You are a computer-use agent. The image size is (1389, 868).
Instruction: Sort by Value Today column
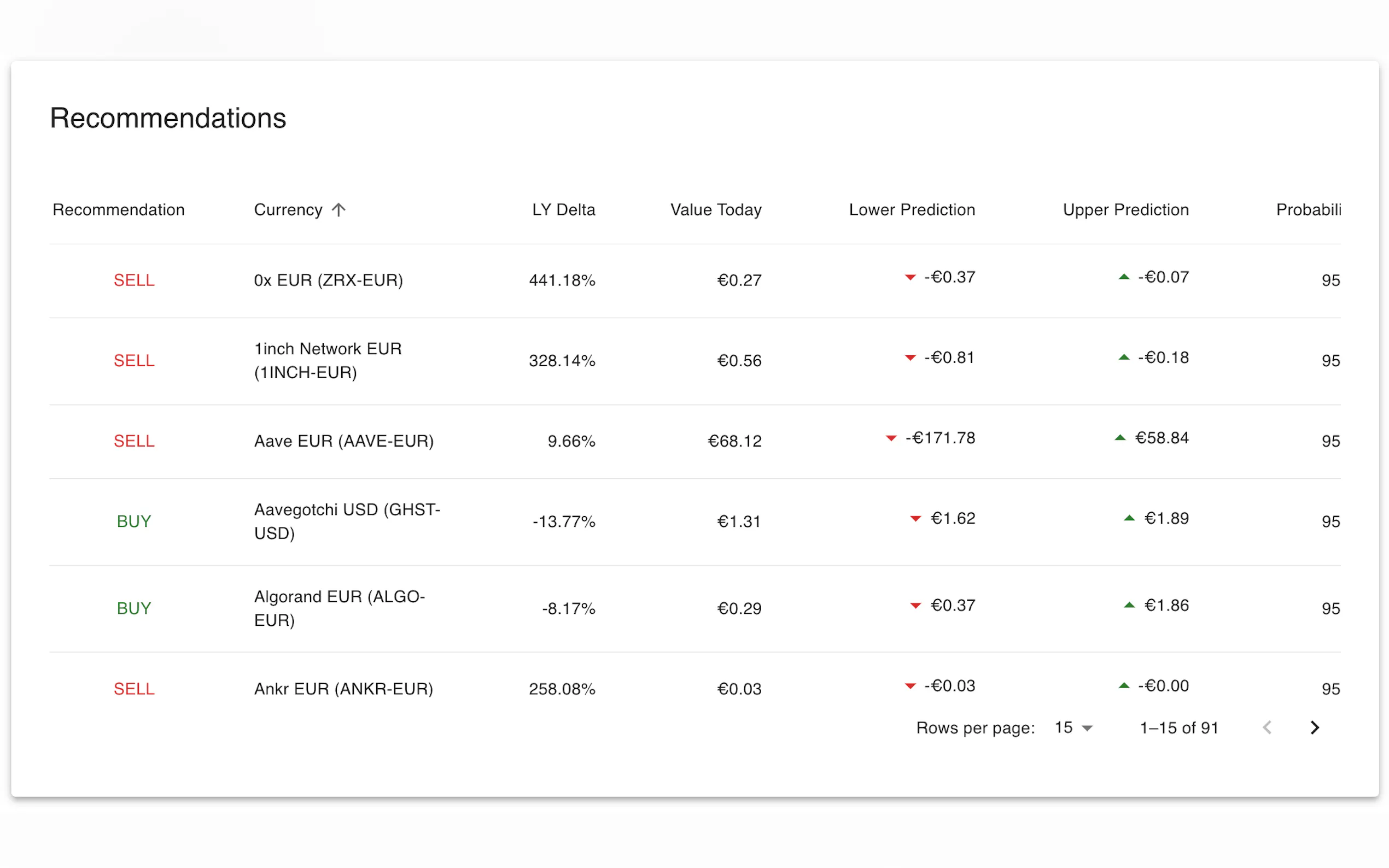(x=715, y=209)
